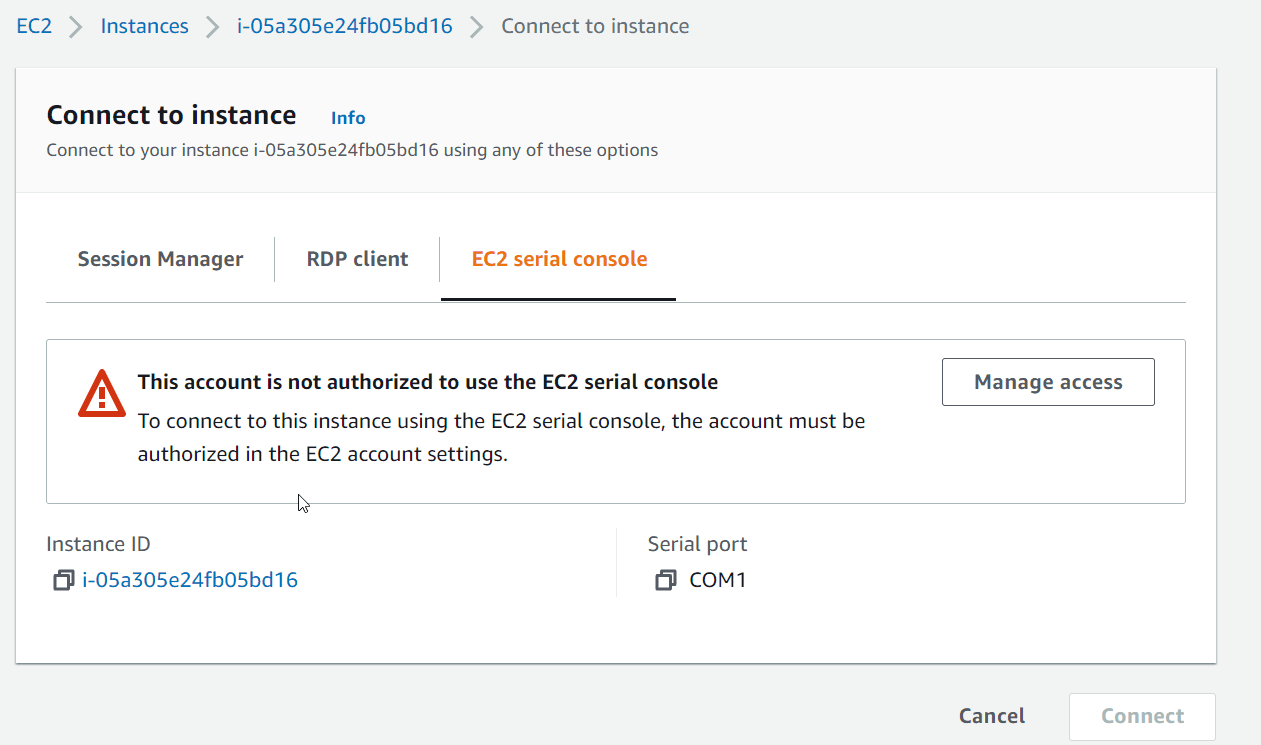
Task: Open instance i-05a305e24fb05bd16 from breadcrumb
Action: pos(344,26)
